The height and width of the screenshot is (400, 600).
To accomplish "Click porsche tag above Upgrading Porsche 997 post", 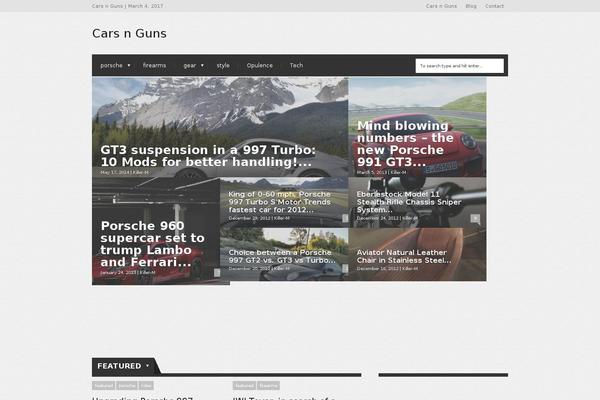I will [127, 385].
